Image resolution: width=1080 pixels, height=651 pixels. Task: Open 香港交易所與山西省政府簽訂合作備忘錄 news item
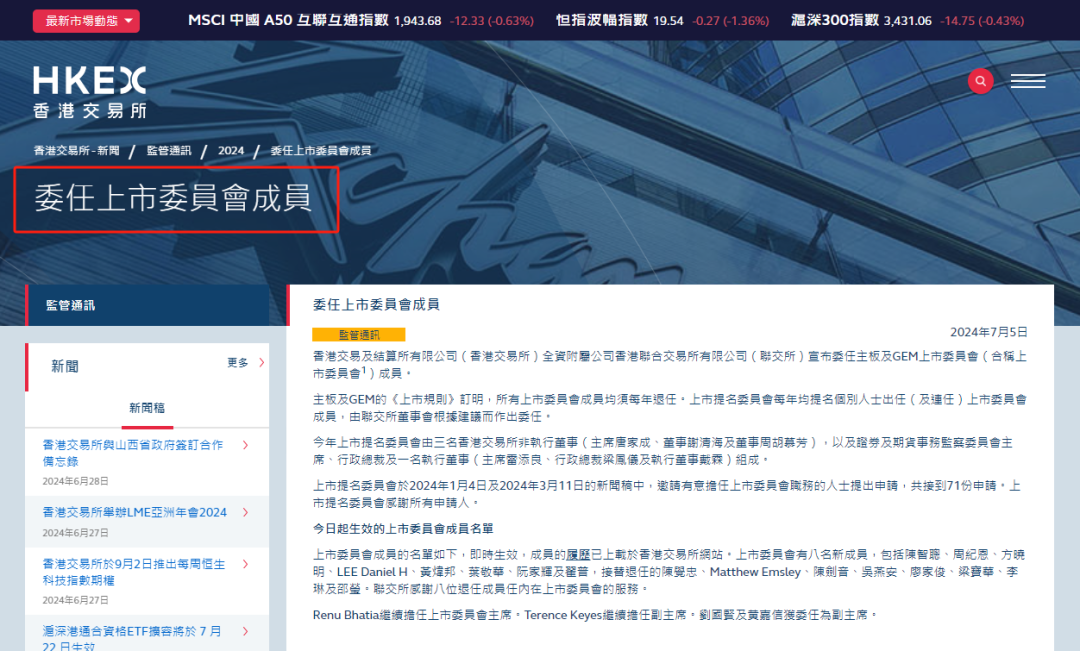click(x=133, y=453)
